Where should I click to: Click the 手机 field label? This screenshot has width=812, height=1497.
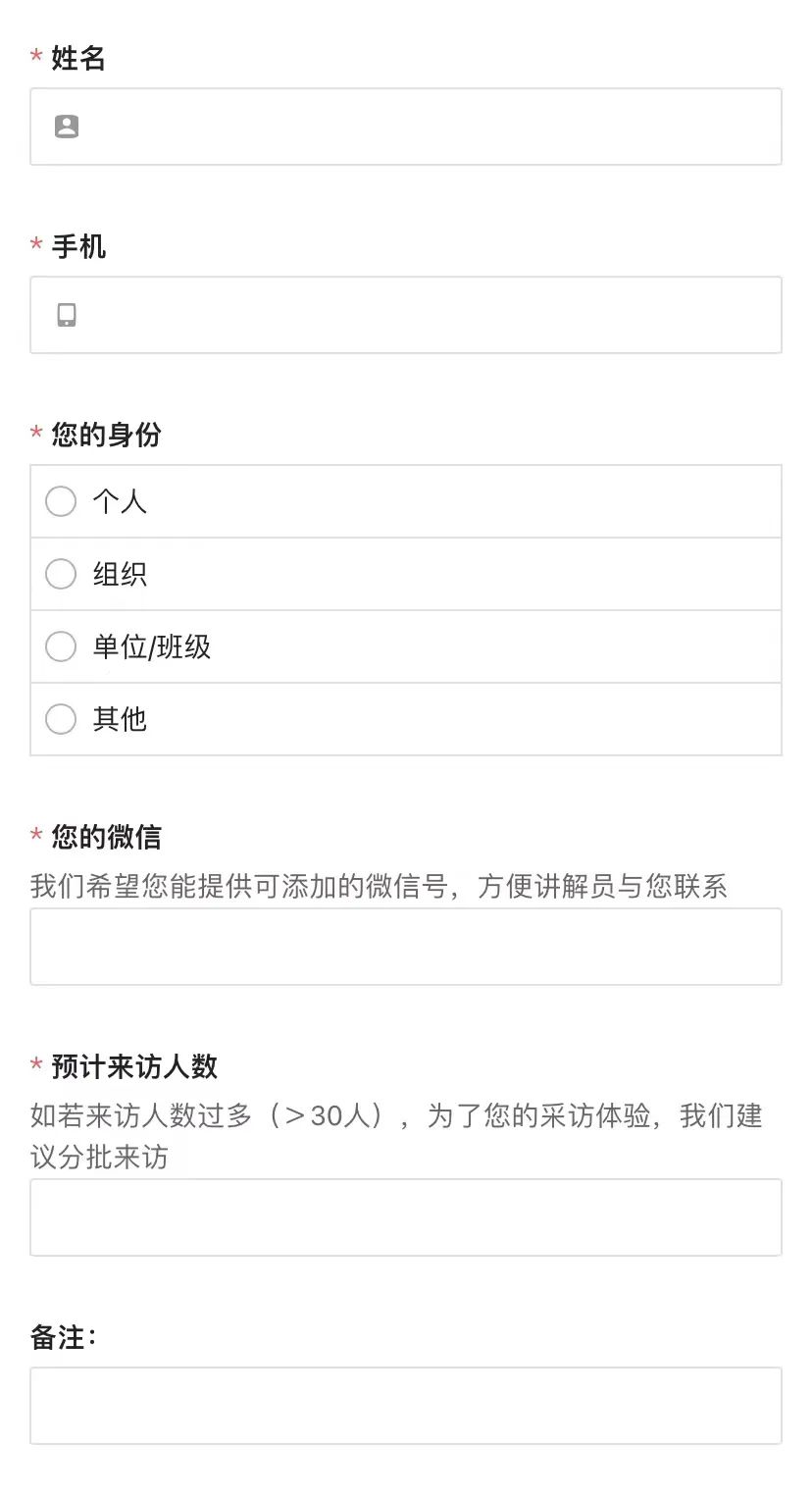click(x=78, y=246)
